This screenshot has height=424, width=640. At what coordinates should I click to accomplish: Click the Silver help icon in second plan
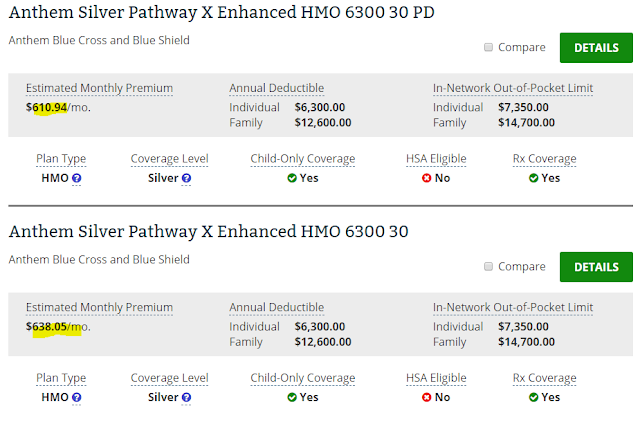tap(186, 397)
